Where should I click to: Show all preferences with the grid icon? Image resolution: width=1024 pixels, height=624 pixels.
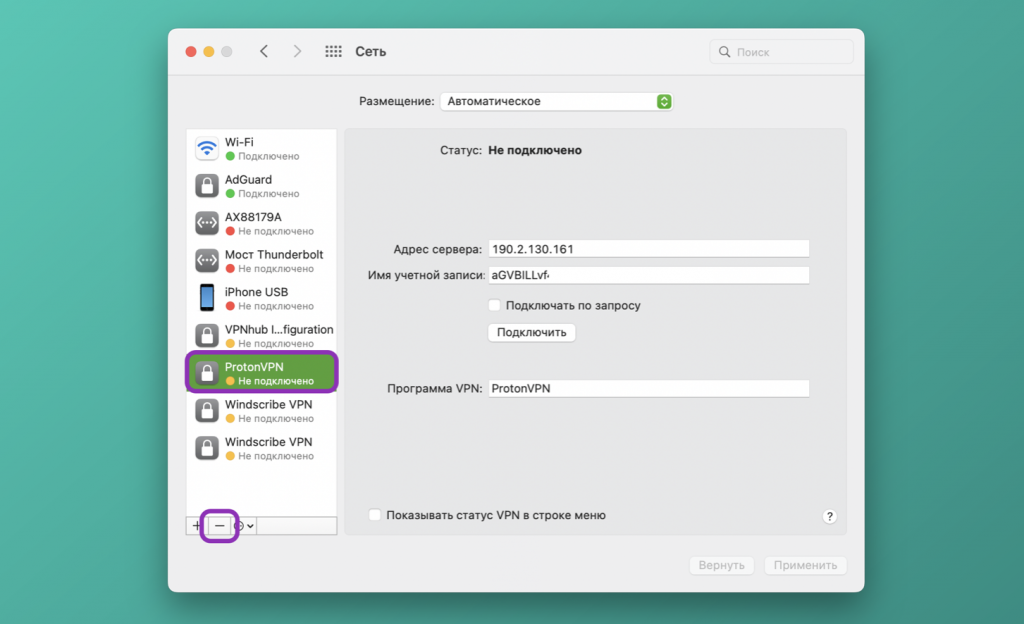tap(334, 52)
